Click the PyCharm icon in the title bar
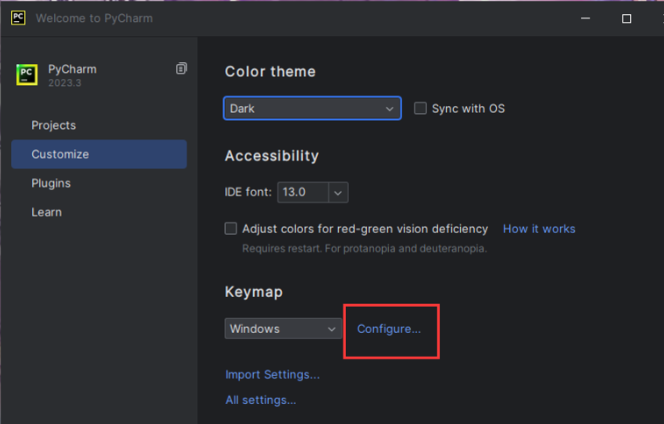The height and width of the screenshot is (424, 664). pos(18,18)
